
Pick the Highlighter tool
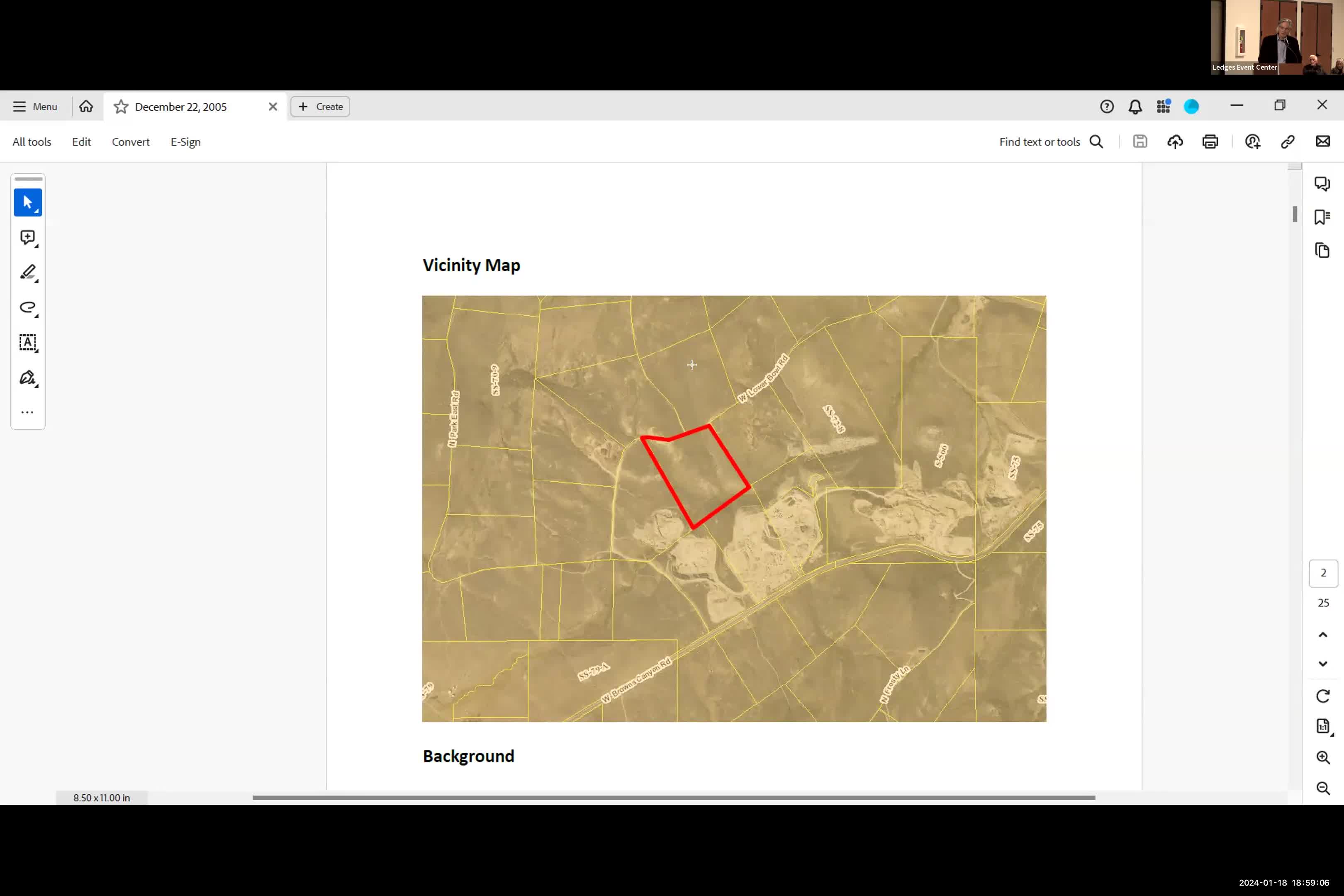(x=27, y=273)
